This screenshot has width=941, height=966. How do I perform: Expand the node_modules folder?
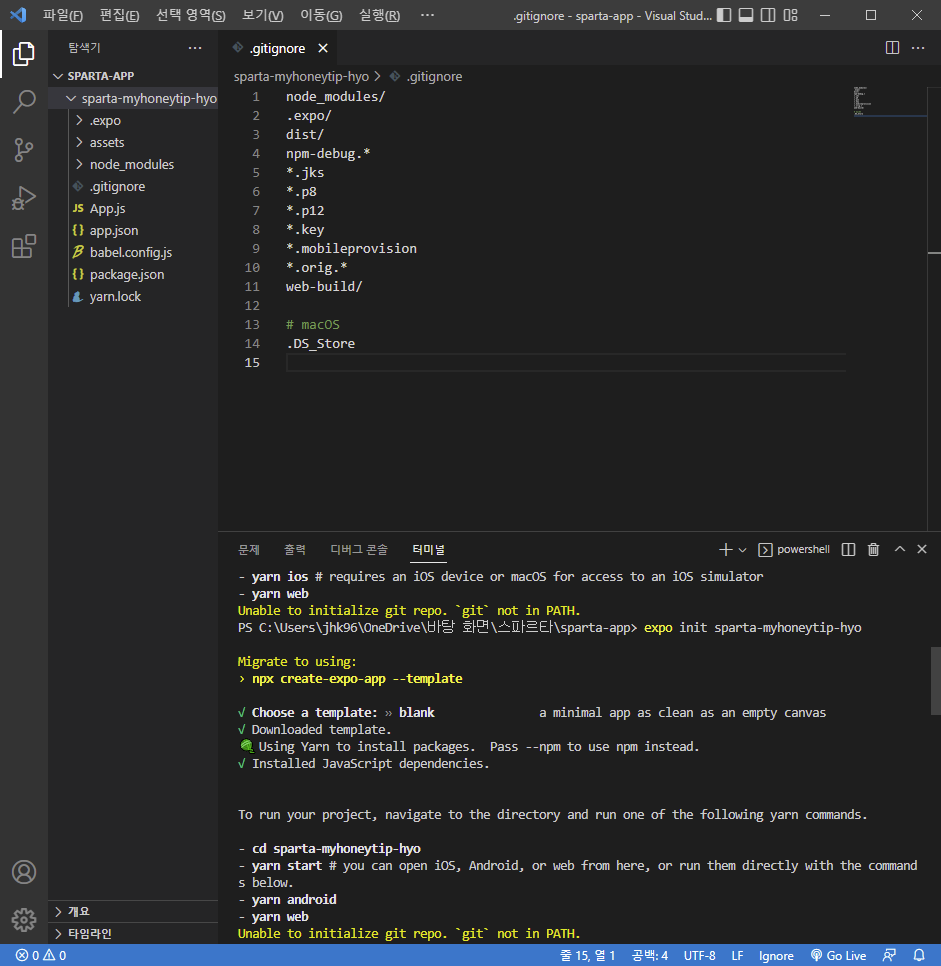(133, 164)
